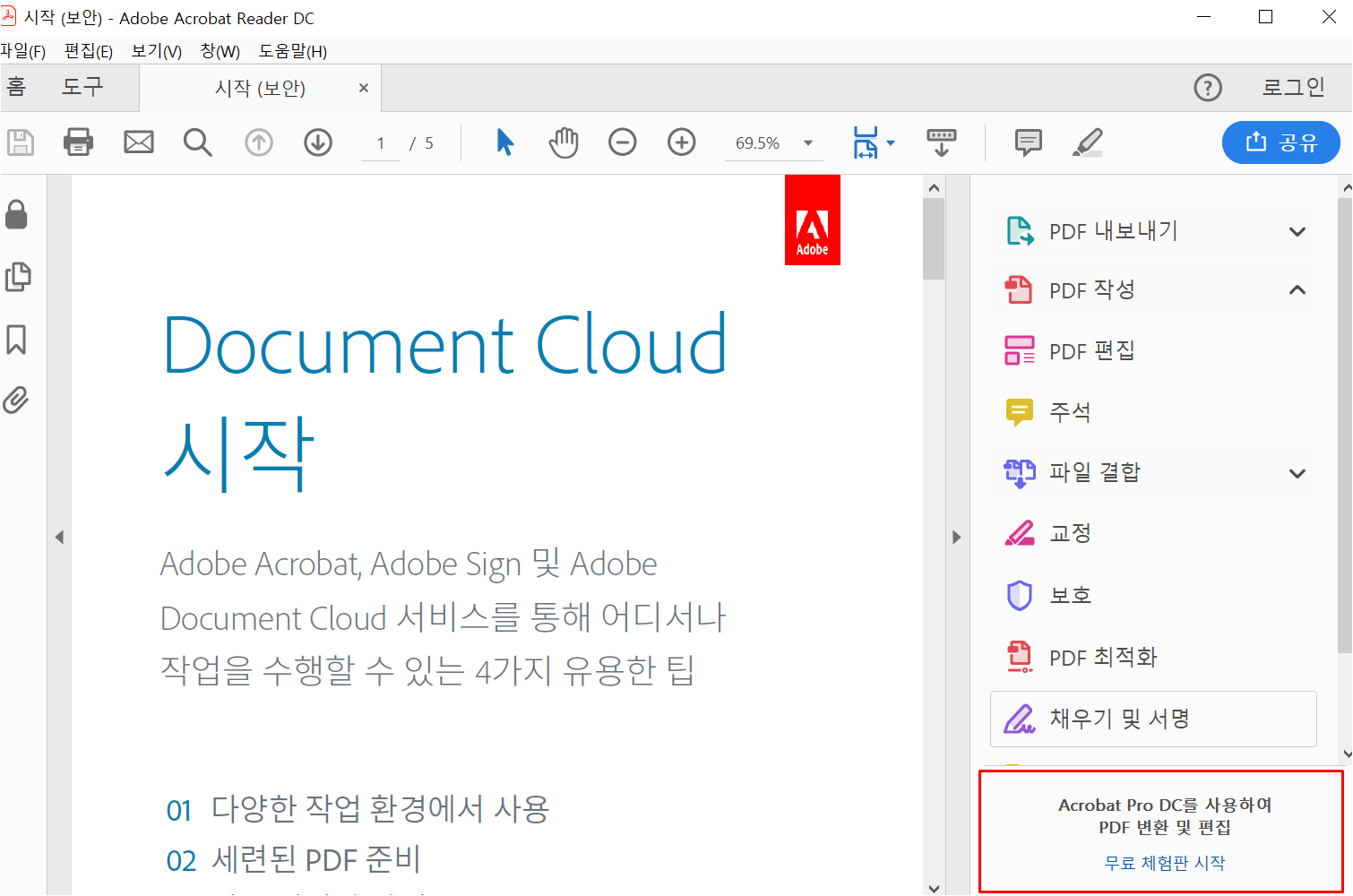
Task: Click the tools pane scrollbar thumb
Action: click(x=1345, y=426)
